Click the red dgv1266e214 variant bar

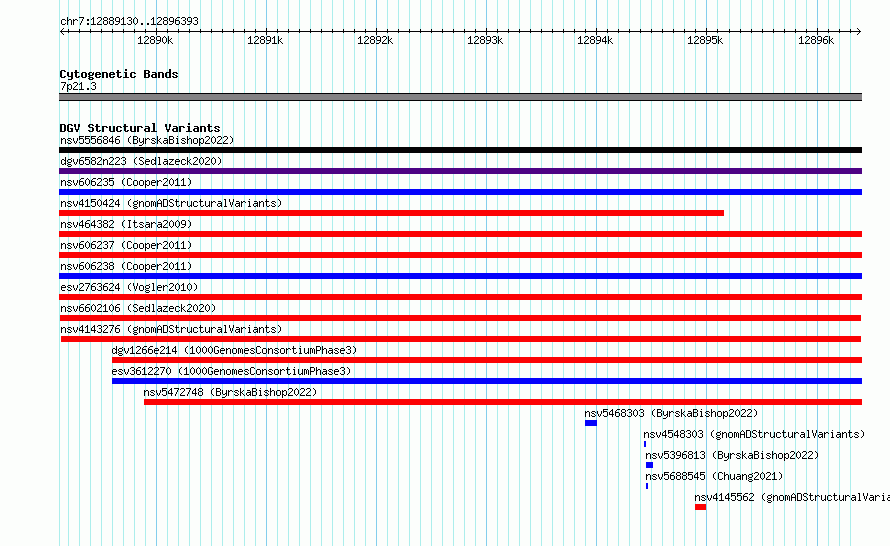pos(487,360)
